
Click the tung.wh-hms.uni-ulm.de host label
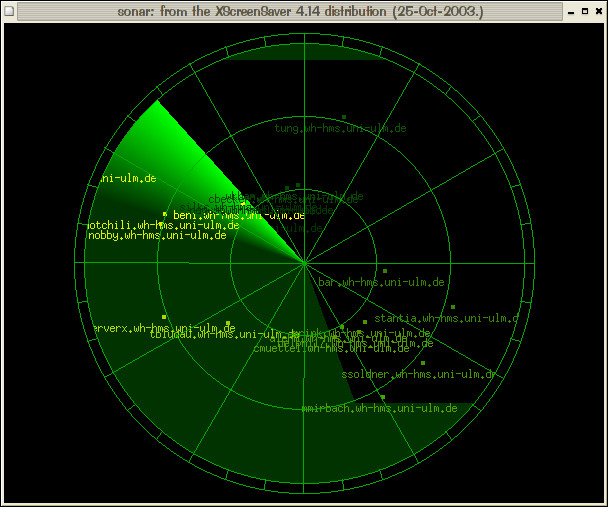coord(340,128)
